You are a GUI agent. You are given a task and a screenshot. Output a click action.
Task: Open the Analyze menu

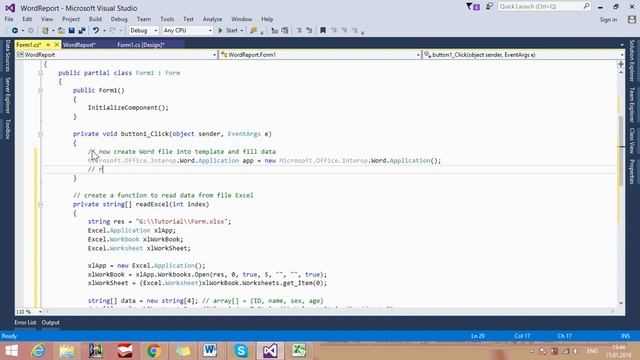point(213,19)
